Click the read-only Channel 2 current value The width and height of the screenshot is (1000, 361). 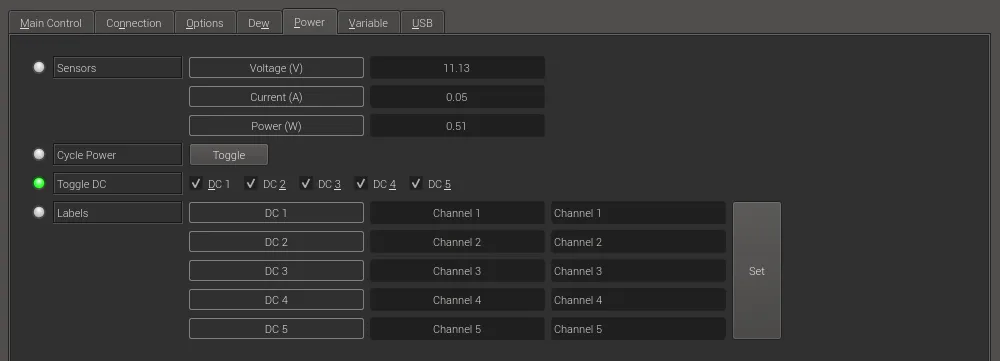click(457, 242)
